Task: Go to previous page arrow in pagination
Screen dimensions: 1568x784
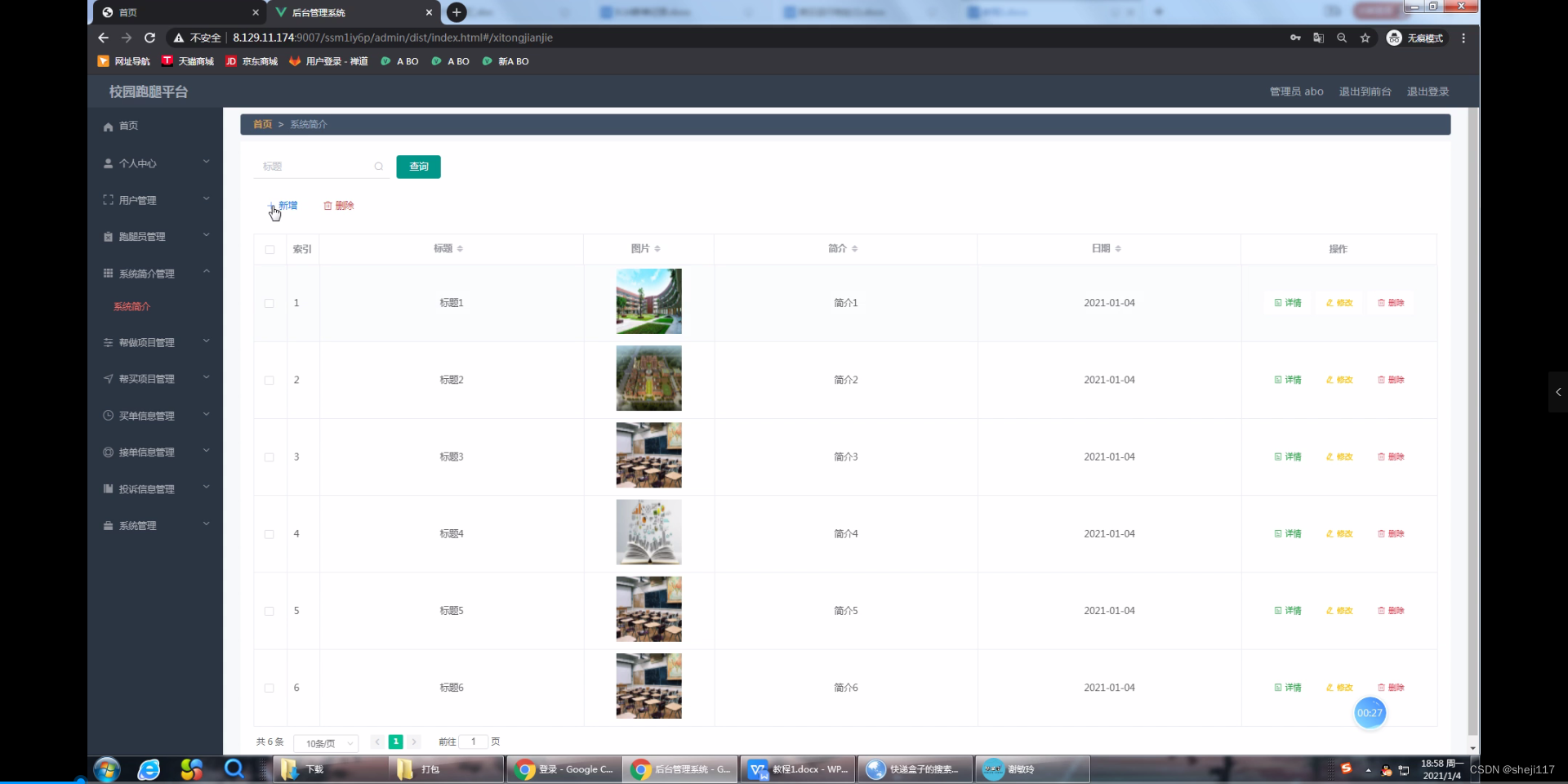Action: pyautogui.click(x=377, y=742)
